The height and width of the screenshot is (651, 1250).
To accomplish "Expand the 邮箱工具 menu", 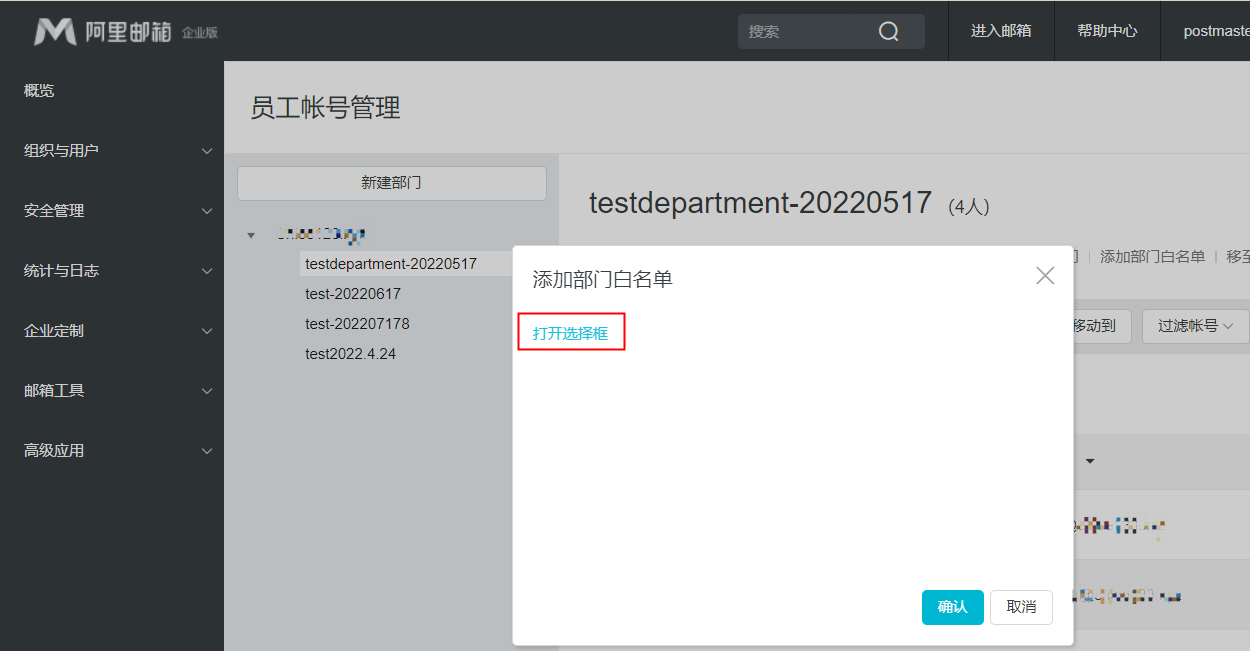I will pyautogui.click(x=118, y=391).
